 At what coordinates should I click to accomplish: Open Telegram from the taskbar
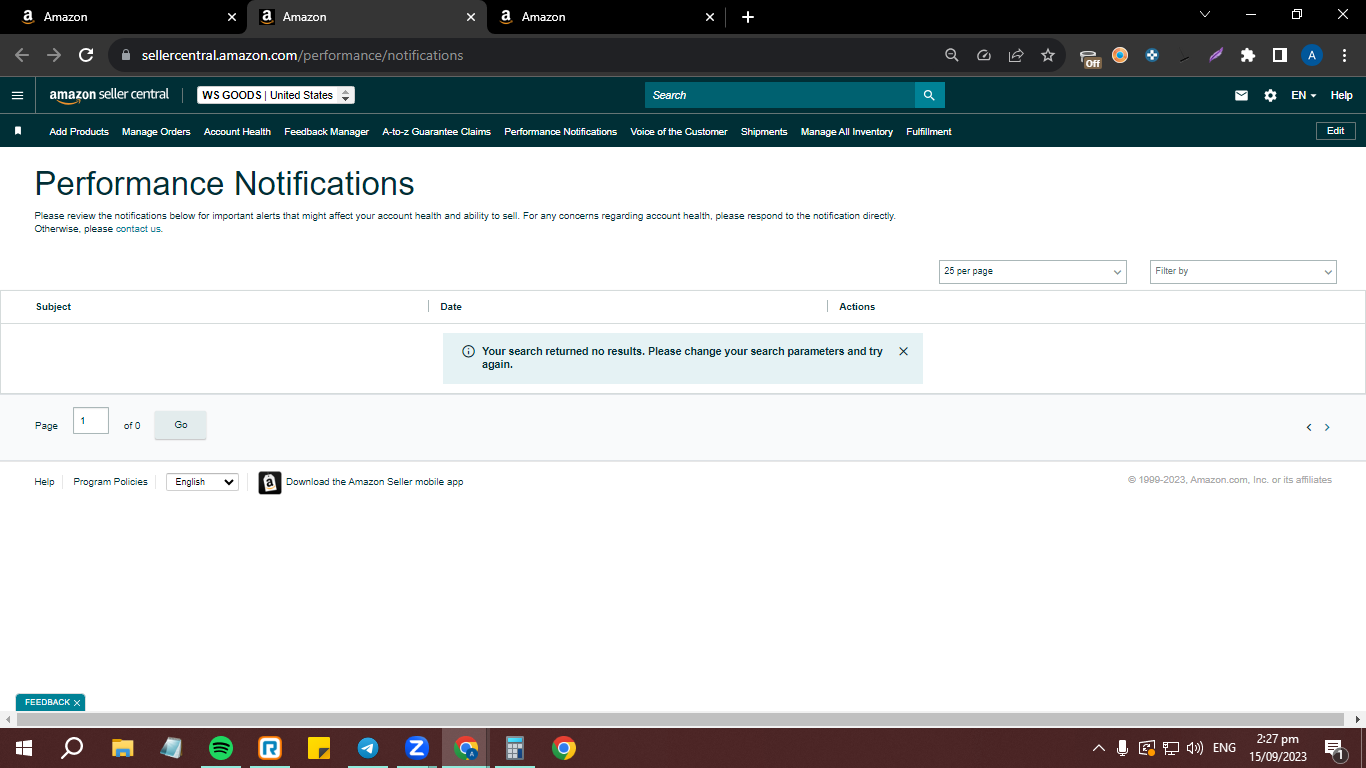click(x=368, y=748)
